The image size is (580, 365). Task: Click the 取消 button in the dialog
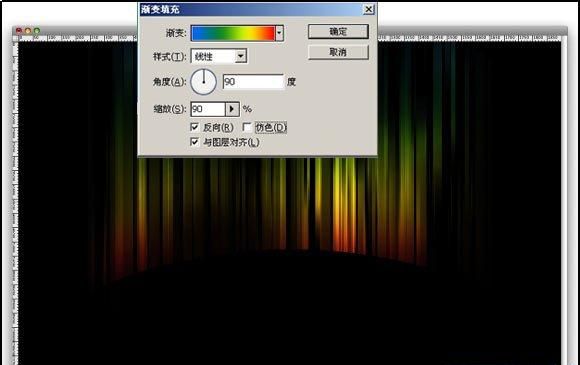tap(338, 52)
